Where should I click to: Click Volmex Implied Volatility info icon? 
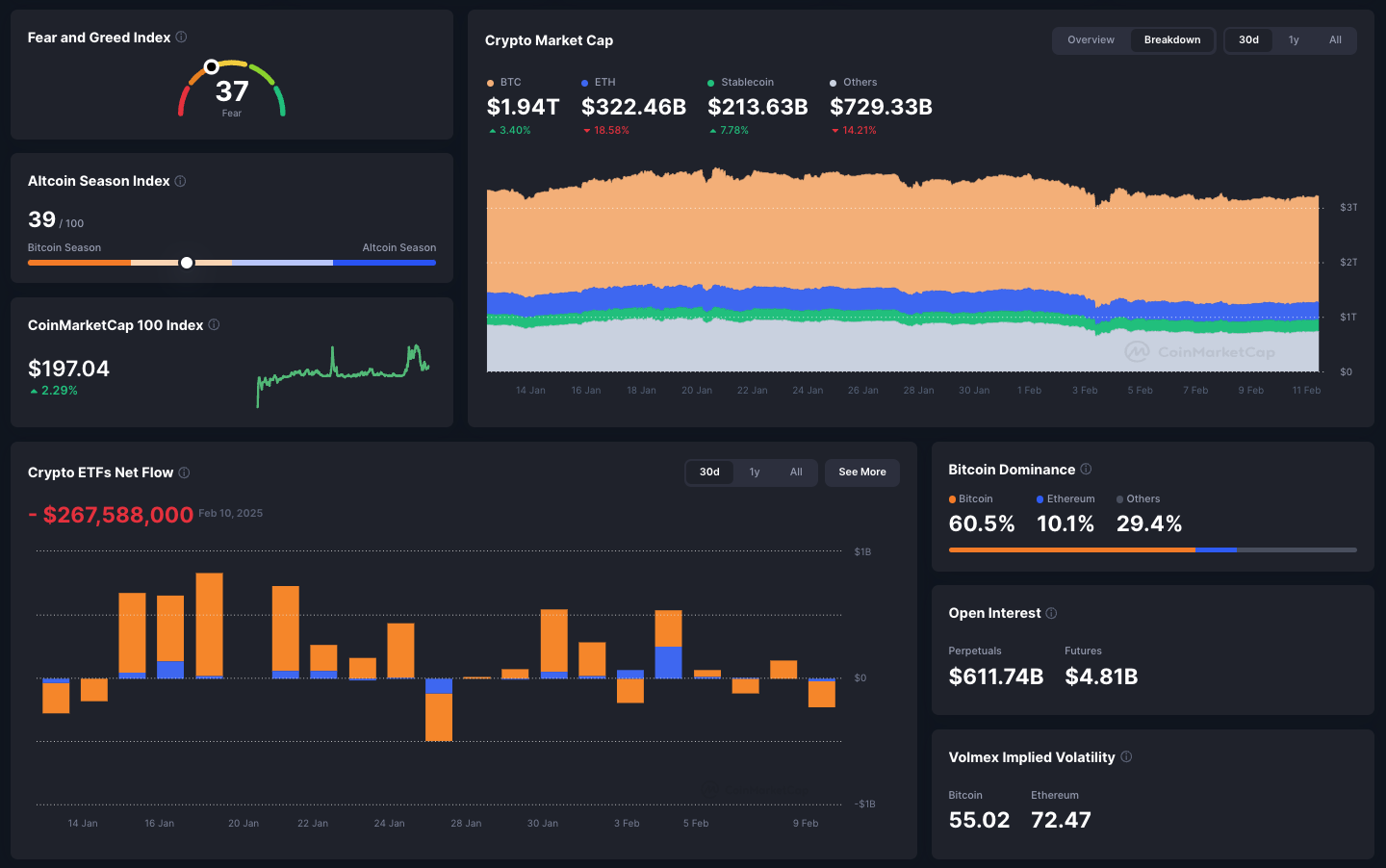(x=1126, y=757)
